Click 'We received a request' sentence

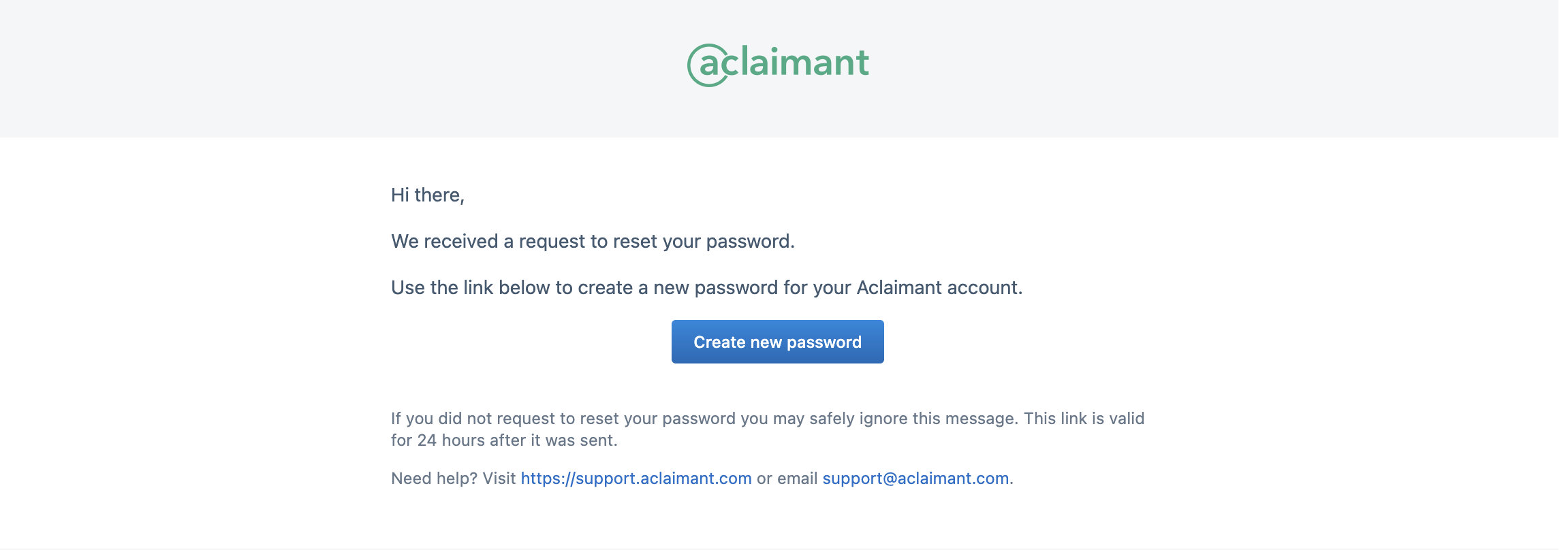pos(593,242)
